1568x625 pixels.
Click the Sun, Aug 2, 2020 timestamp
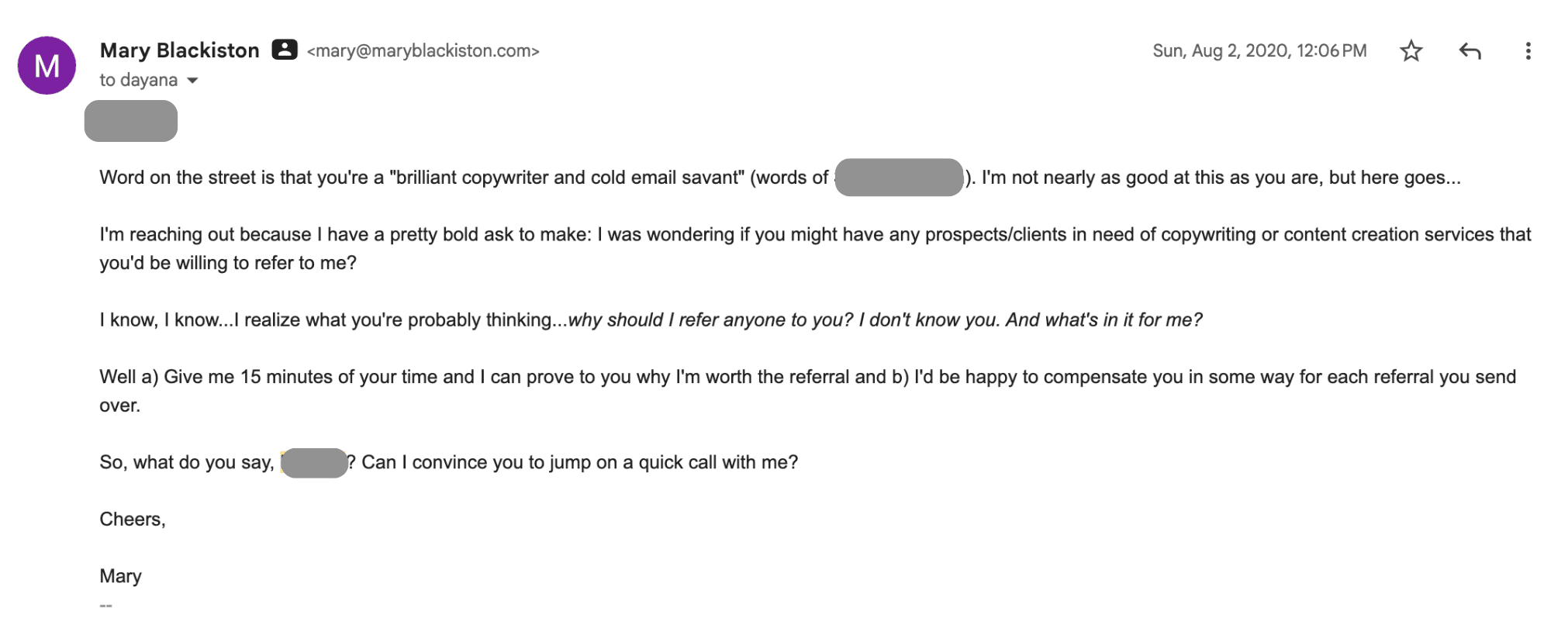[1259, 51]
